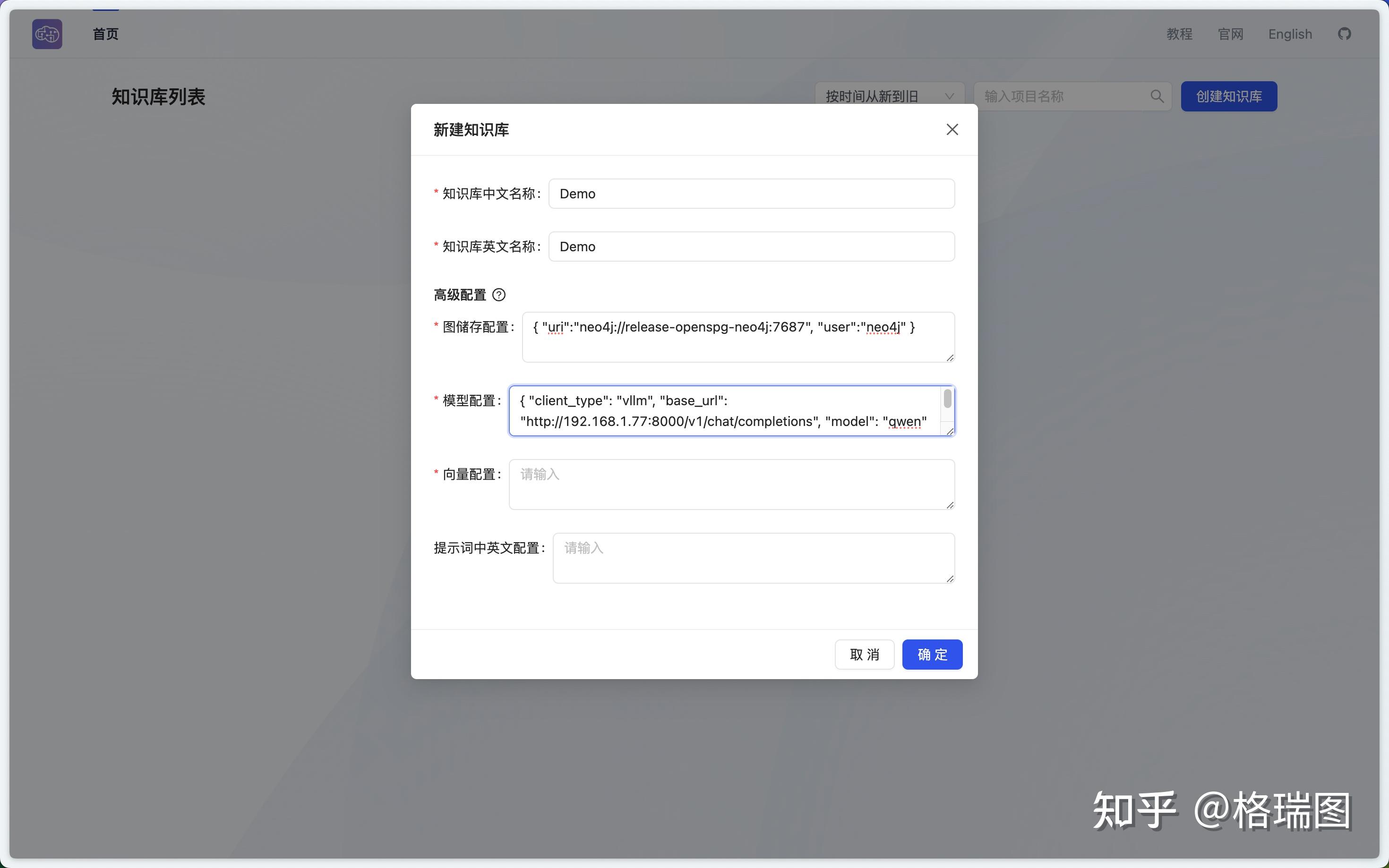
Task: Open the GitHub icon link
Action: [x=1344, y=34]
